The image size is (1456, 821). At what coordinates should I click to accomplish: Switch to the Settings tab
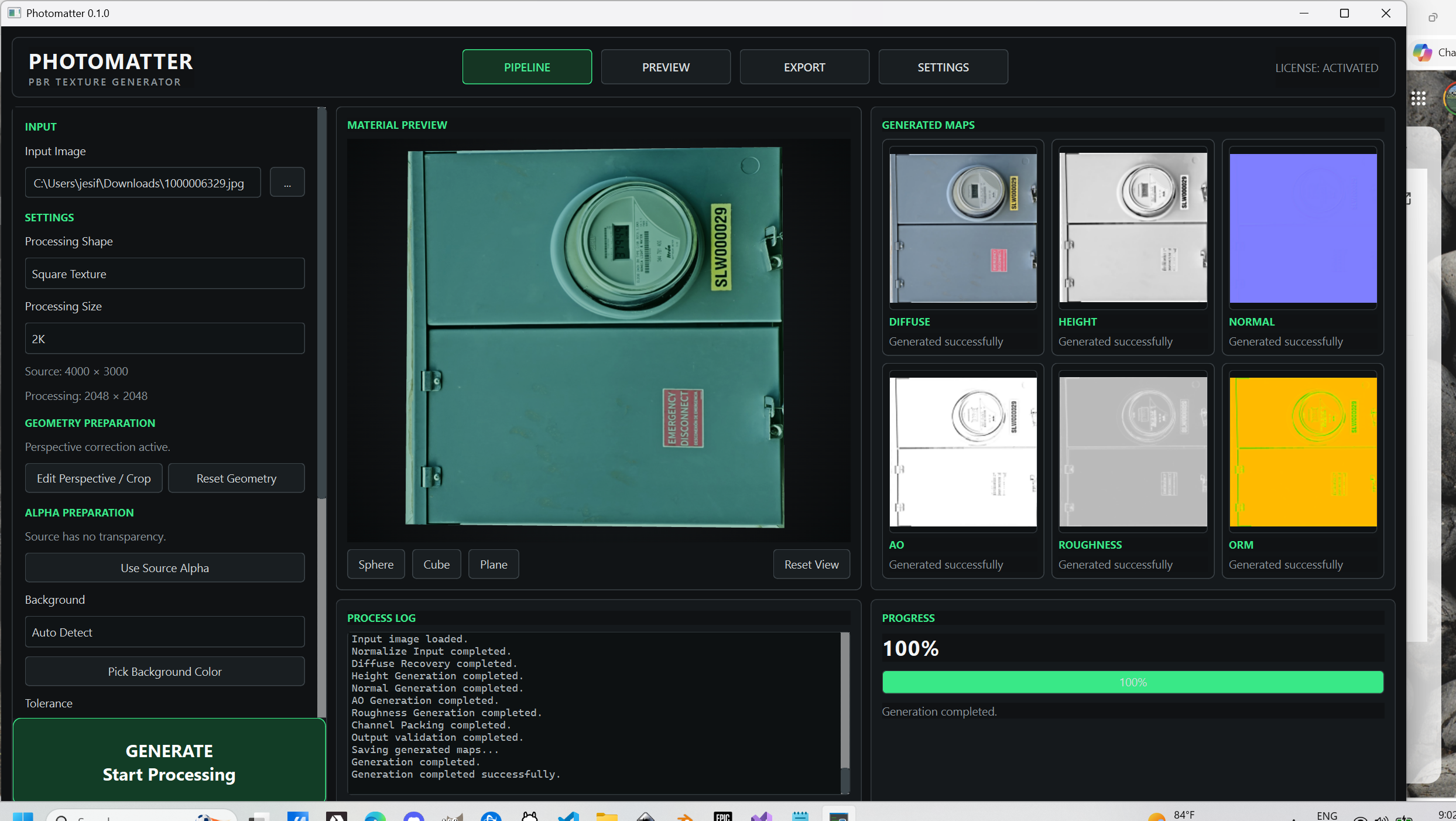(943, 67)
